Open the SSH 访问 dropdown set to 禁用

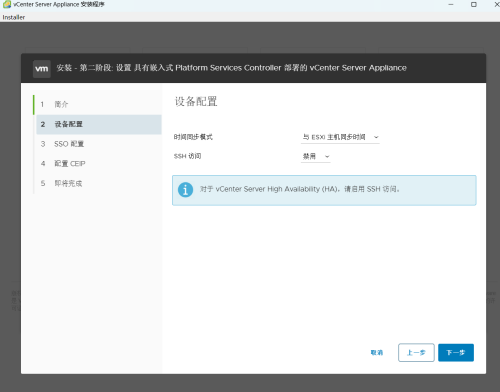(316, 156)
